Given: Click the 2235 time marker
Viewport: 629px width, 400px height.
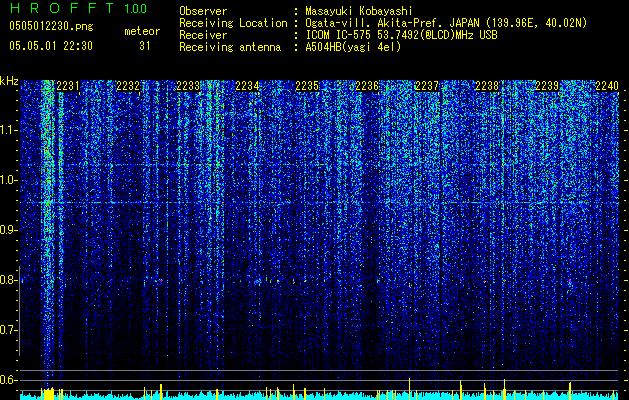Looking at the screenshot, I should [307, 86].
